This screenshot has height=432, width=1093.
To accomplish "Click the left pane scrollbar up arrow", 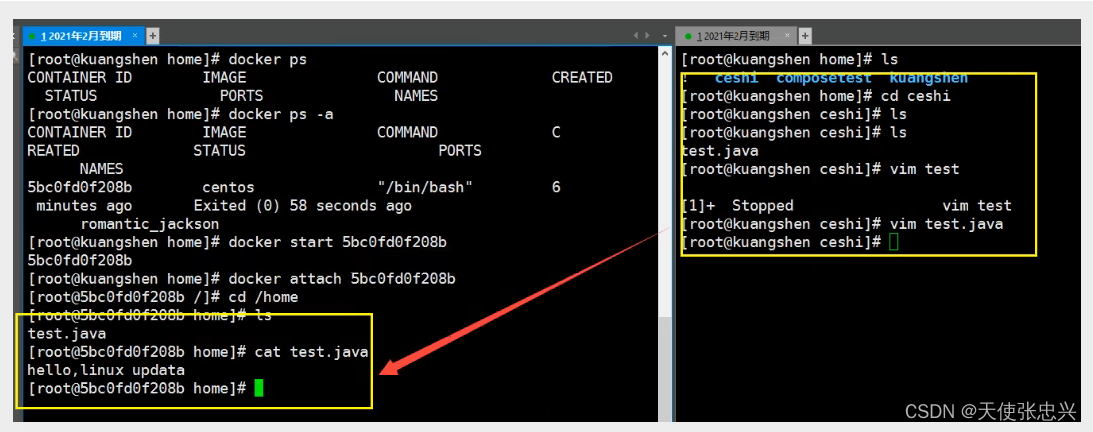I will 664,52.
